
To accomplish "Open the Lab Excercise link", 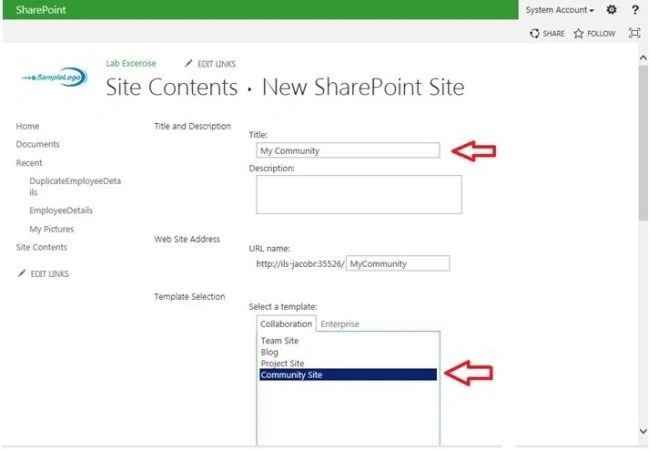I will [131, 63].
